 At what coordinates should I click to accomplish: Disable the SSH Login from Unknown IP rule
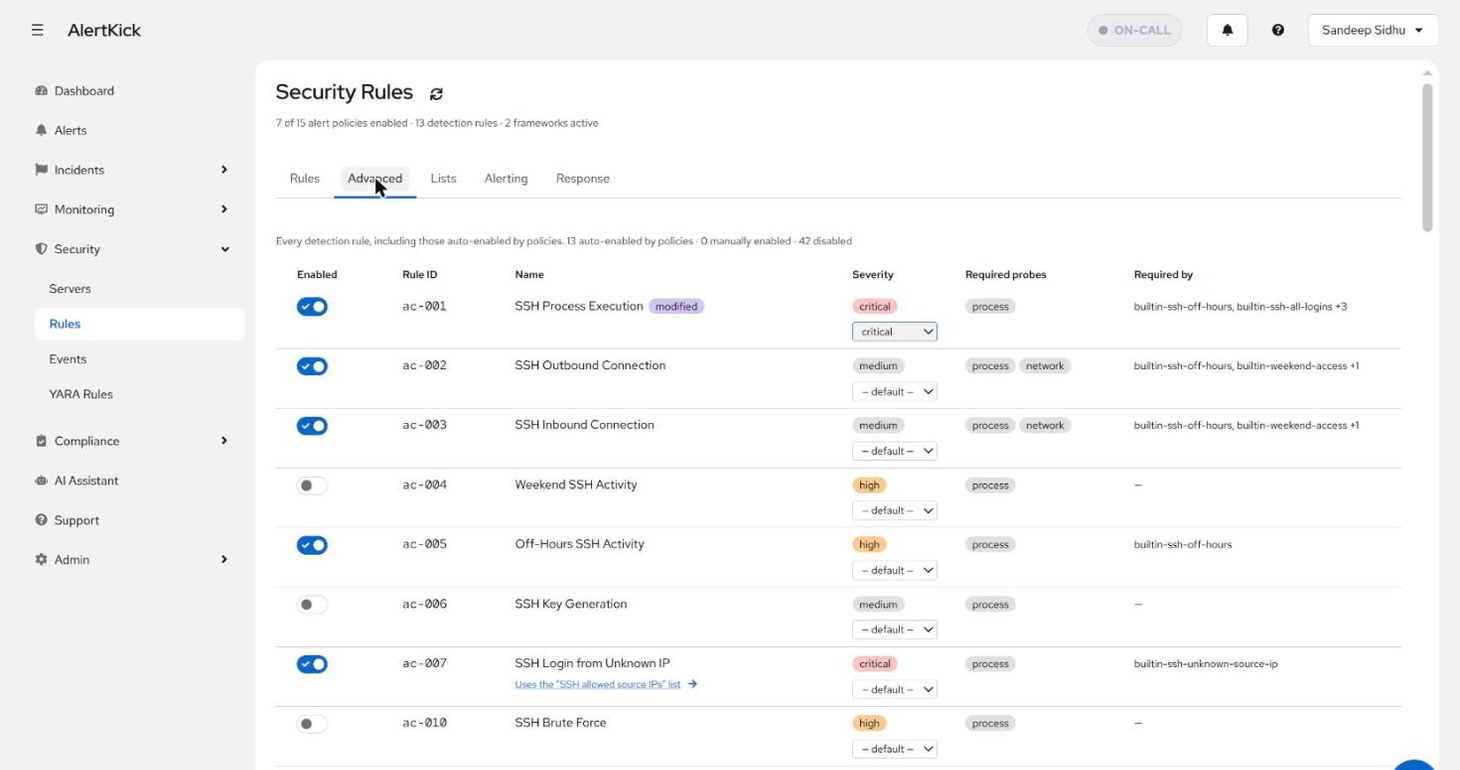pos(312,664)
